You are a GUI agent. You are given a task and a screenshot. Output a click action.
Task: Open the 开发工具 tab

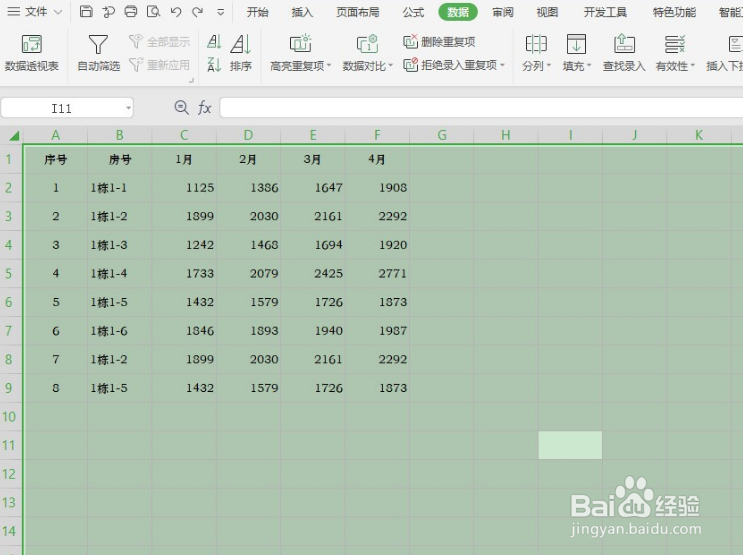[605, 12]
